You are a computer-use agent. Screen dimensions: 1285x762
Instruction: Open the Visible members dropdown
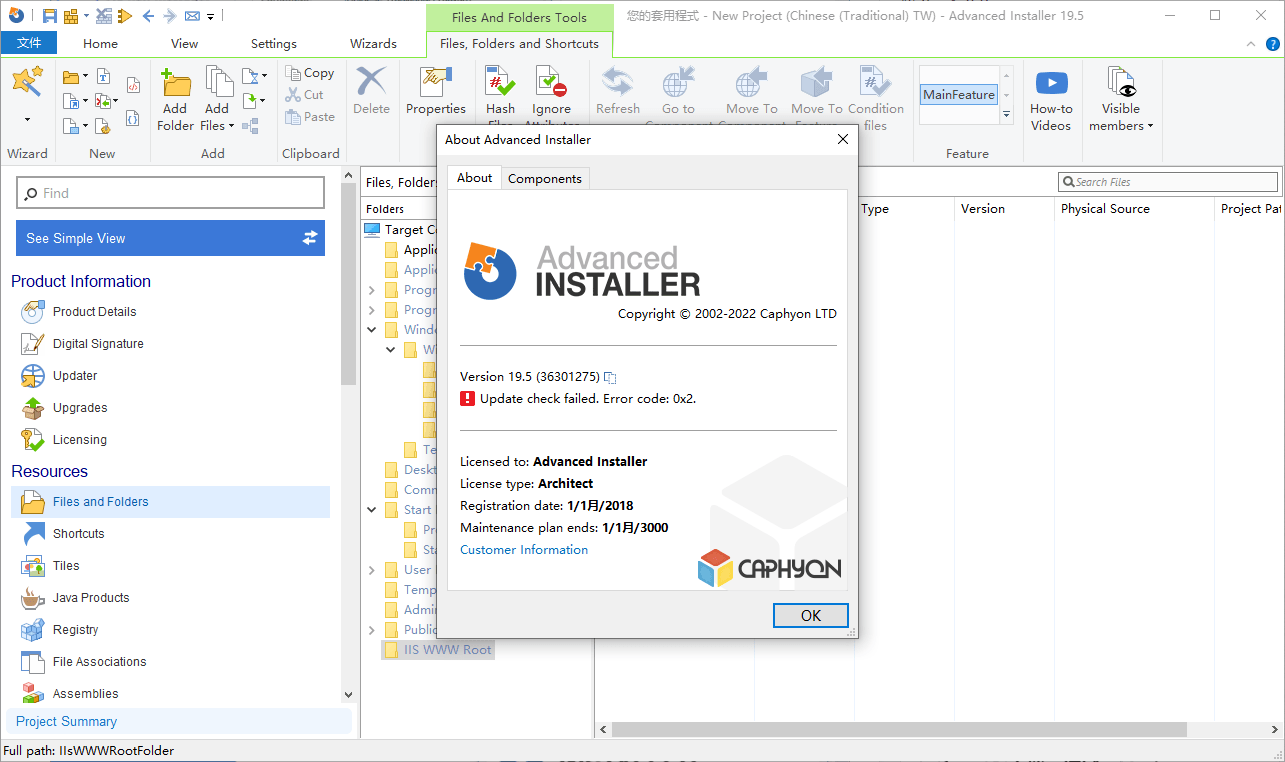(1120, 126)
